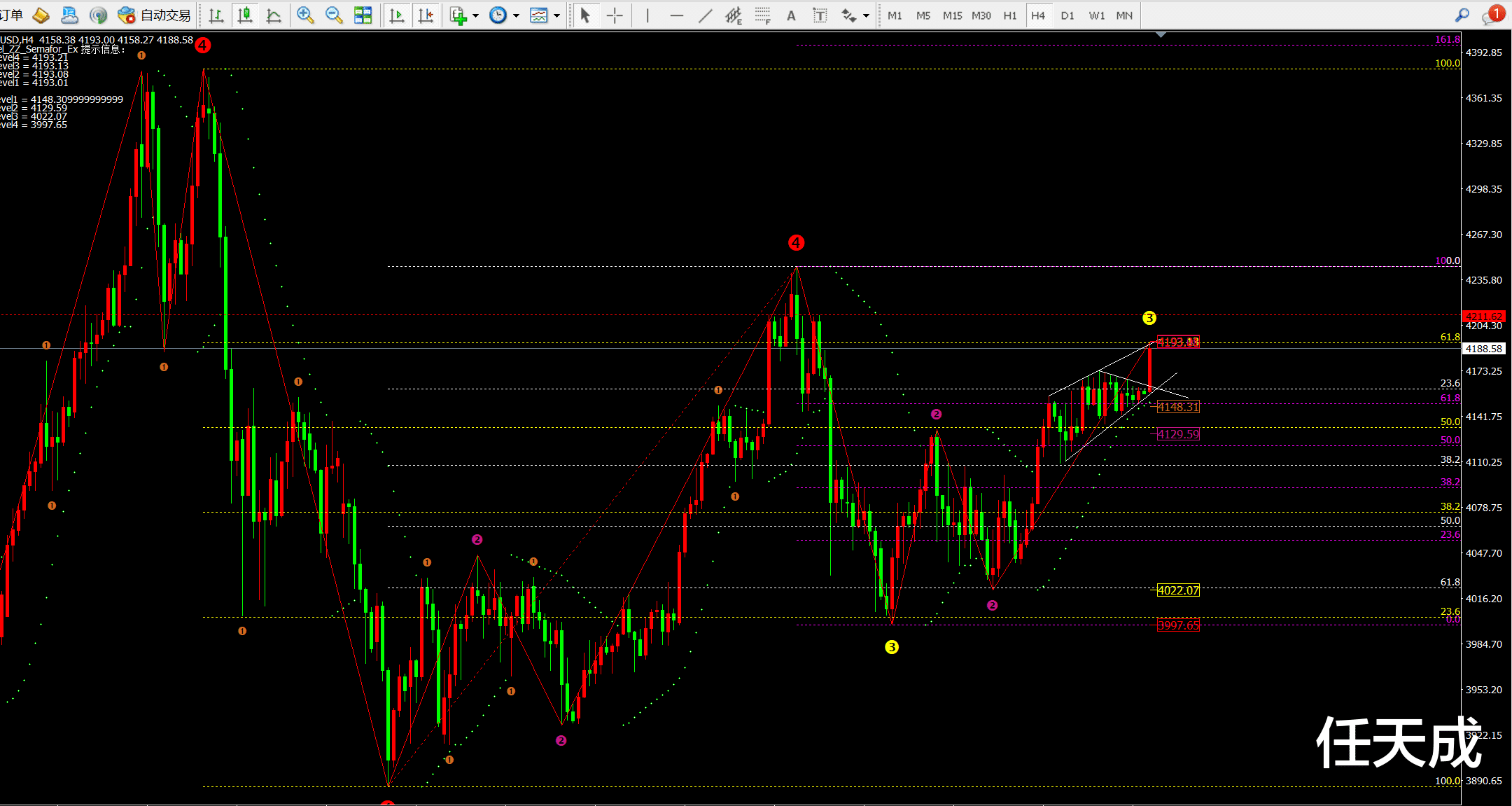Click the 自动交易 auto trading button
This screenshot has height=806, width=1512.
155,15
